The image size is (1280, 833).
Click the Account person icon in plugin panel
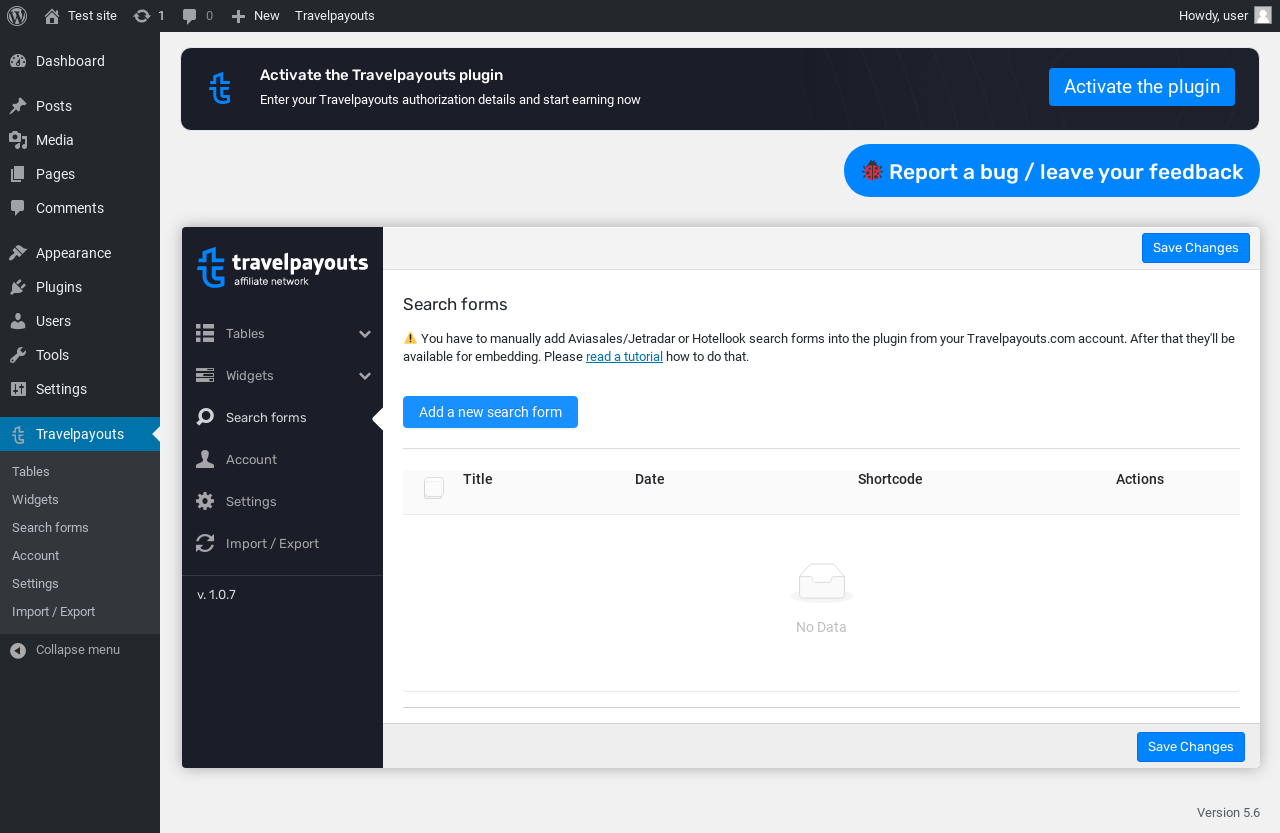point(205,459)
